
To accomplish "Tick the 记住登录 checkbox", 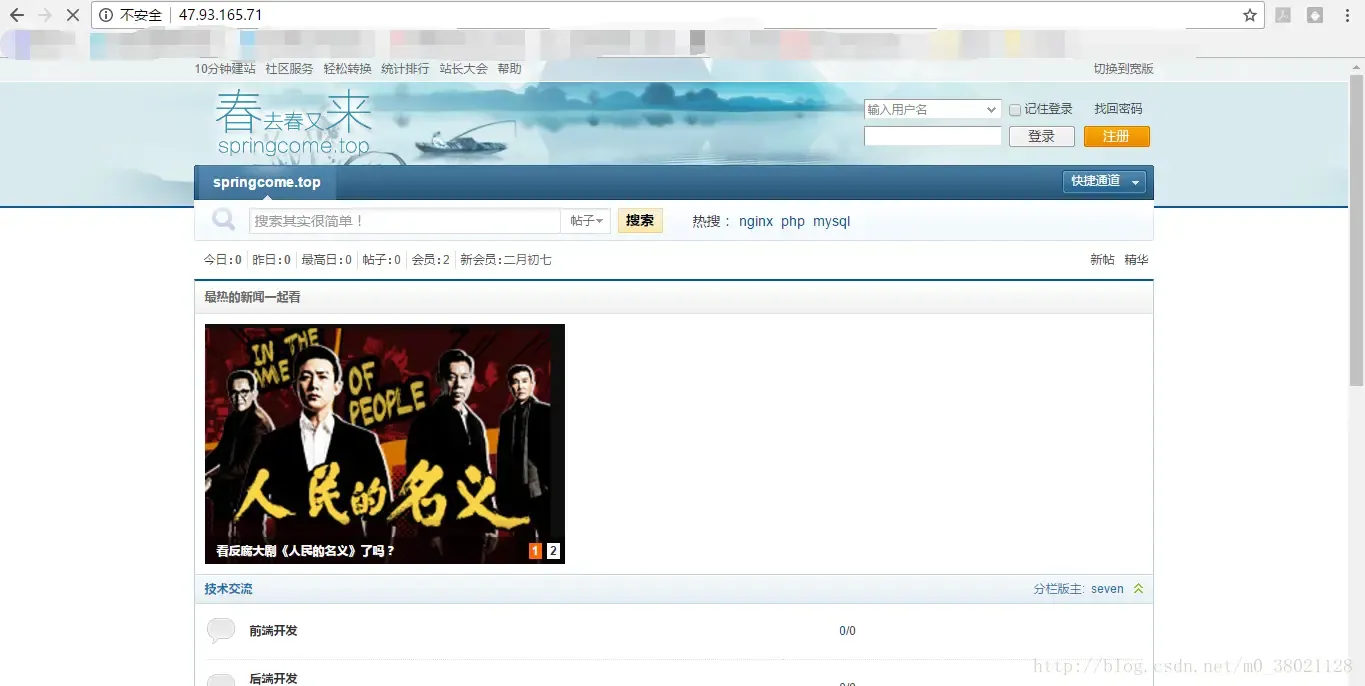I will click(x=1015, y=110).
